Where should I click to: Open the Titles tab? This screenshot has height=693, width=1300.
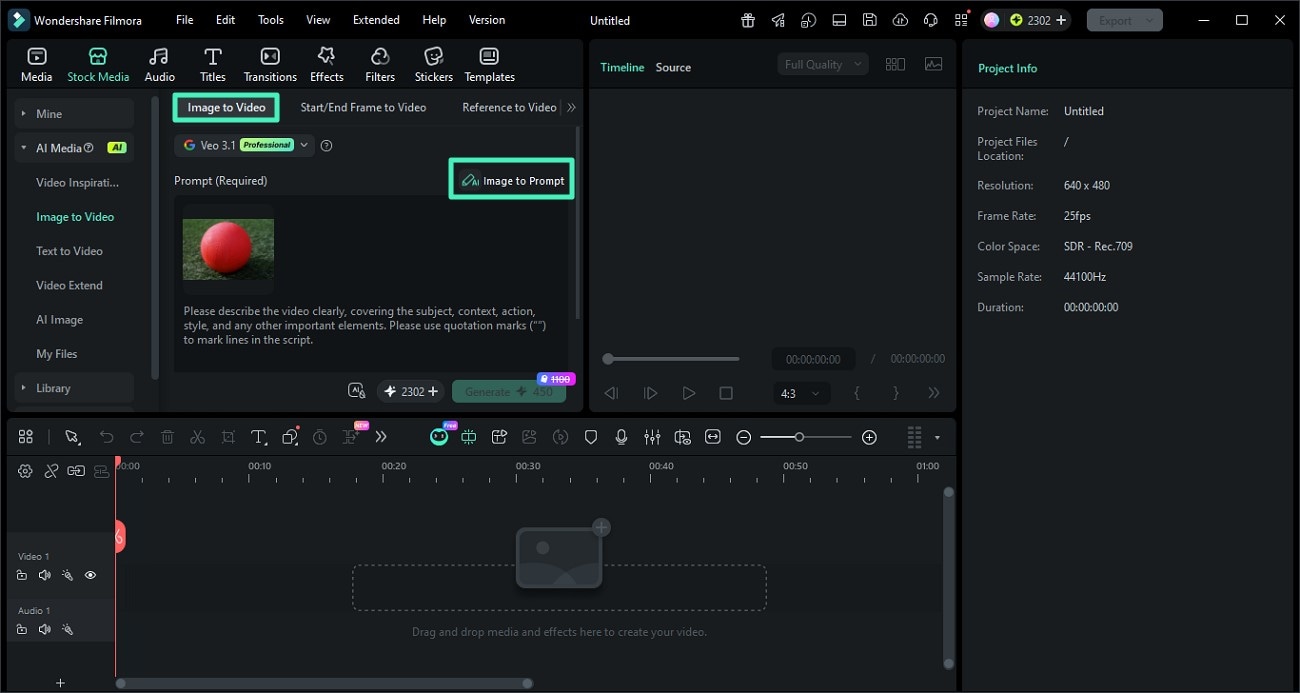tap(212, 65)
